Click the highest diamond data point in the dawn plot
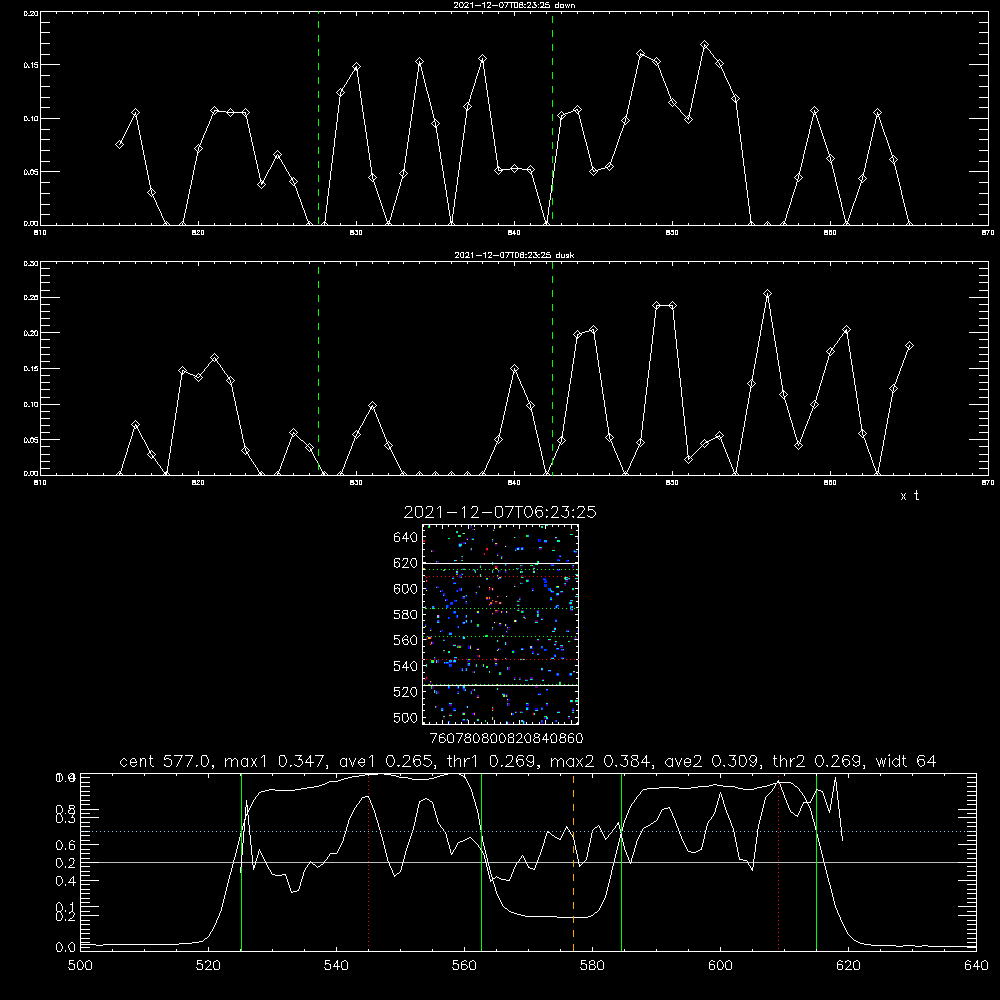Viewport: 1000px width, 1000px height. [705, 45]
